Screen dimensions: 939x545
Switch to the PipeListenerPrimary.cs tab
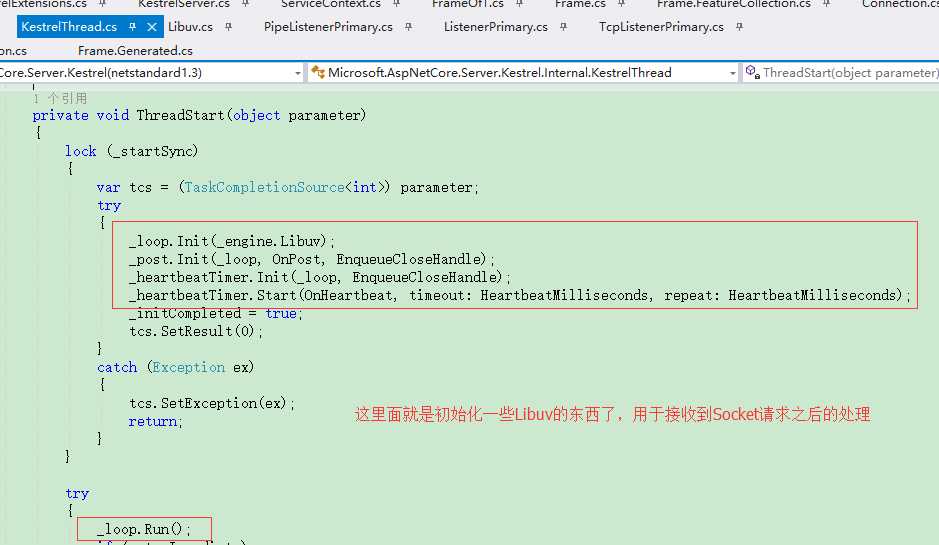click(x=328, y=27)
